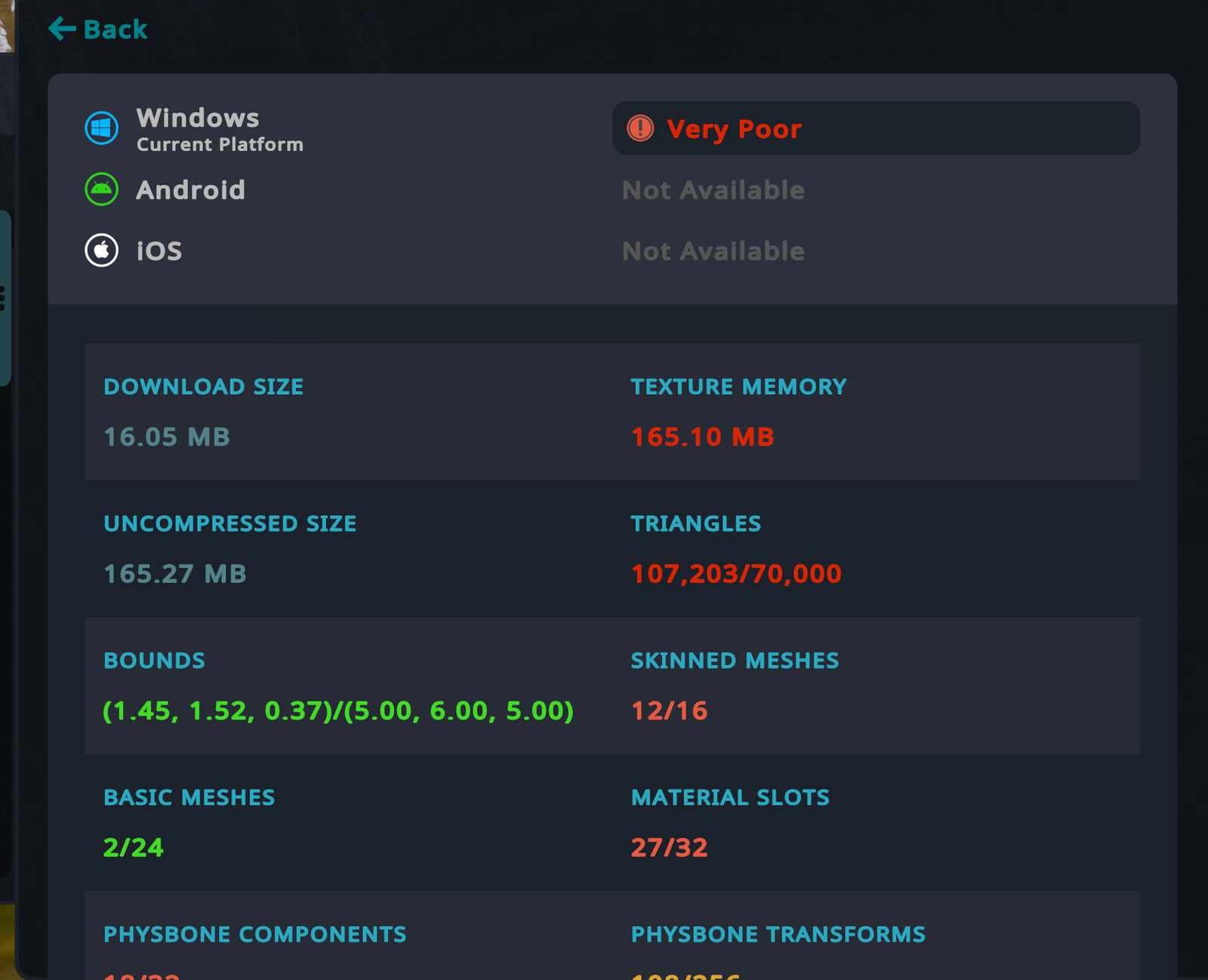Choose the iOS platform label
Screen dimensions: 1208x980
coord(159,251)
